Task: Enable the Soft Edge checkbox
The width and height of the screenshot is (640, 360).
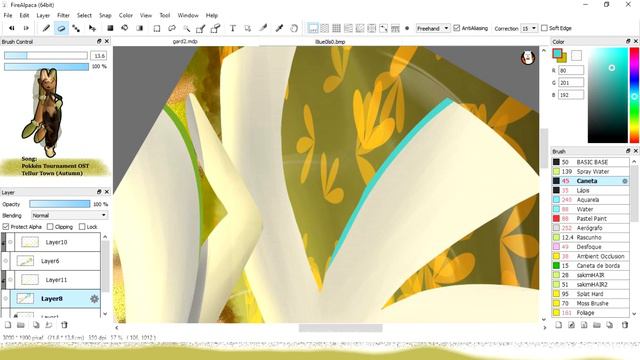Action: [544, 28]
